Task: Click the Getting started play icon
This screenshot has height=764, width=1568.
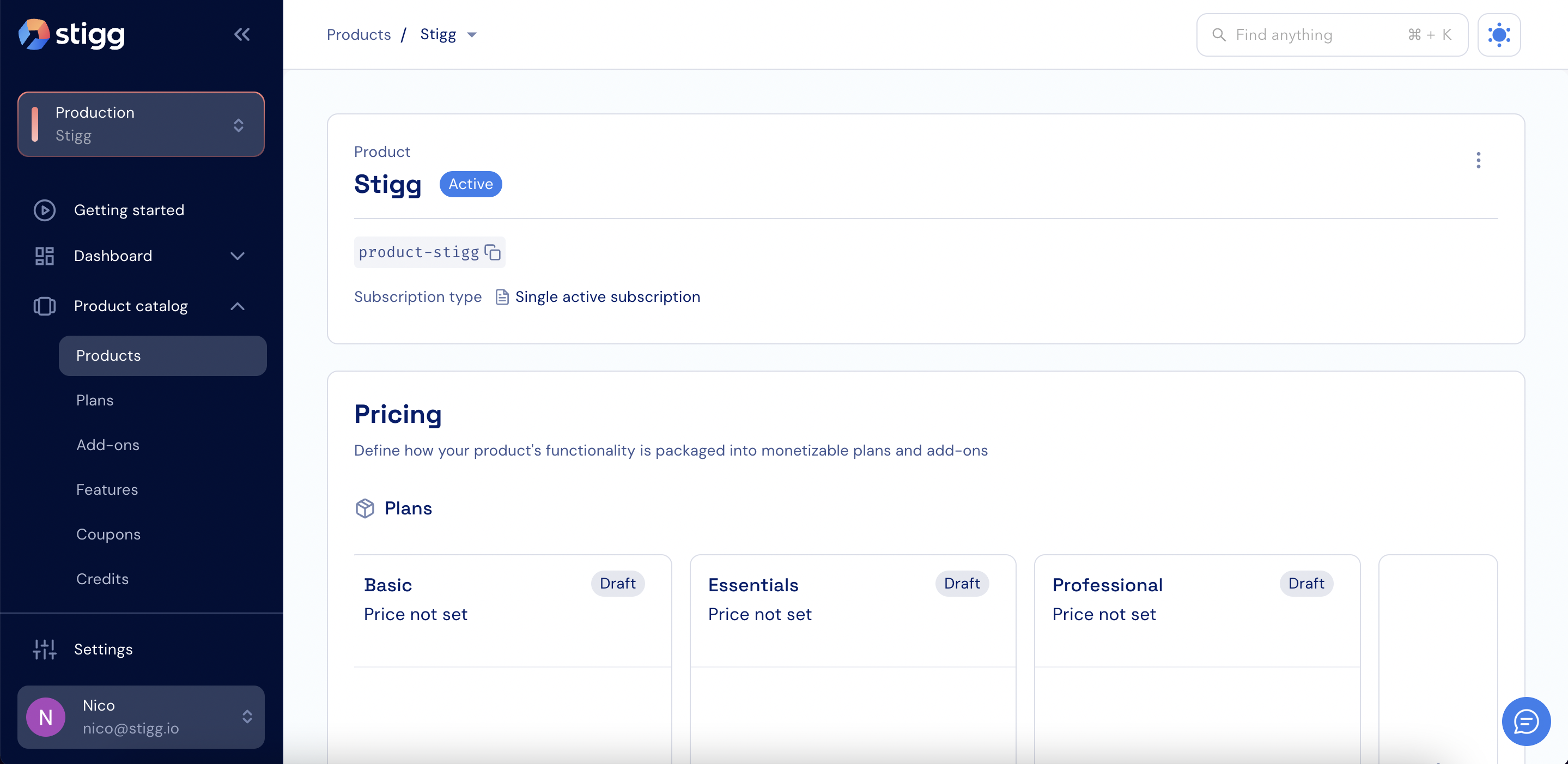Action: point(45,210)
